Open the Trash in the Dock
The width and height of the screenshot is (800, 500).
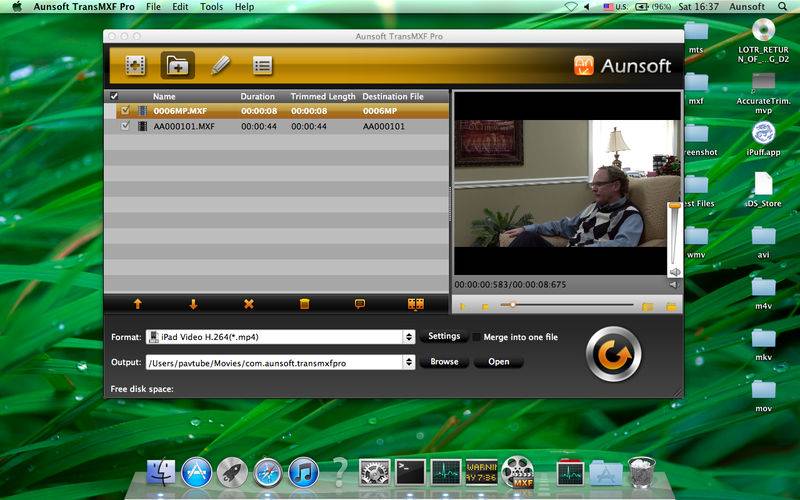tap(641, 472)
